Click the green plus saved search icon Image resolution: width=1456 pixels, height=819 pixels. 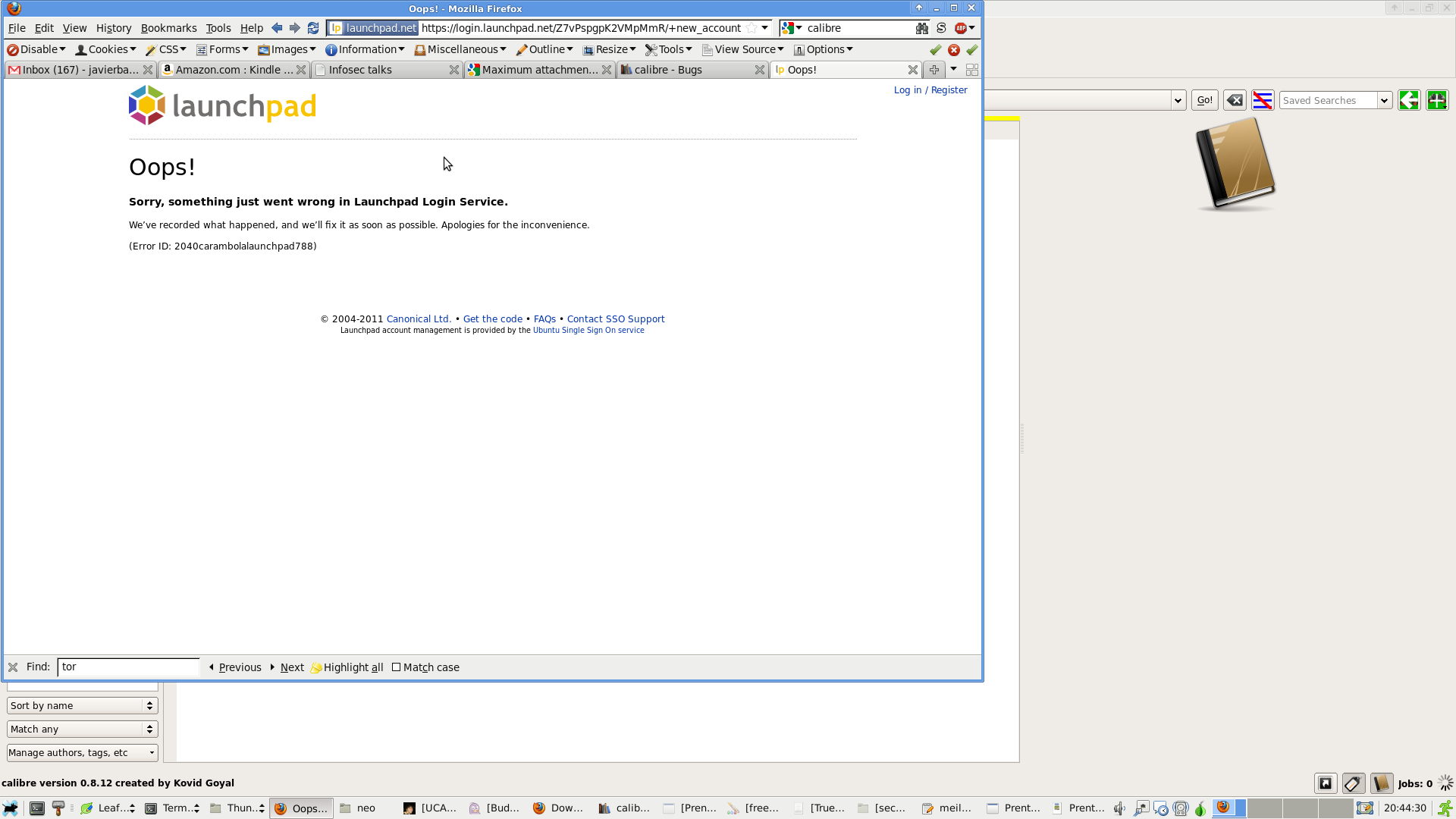[x=1437, y=100]
